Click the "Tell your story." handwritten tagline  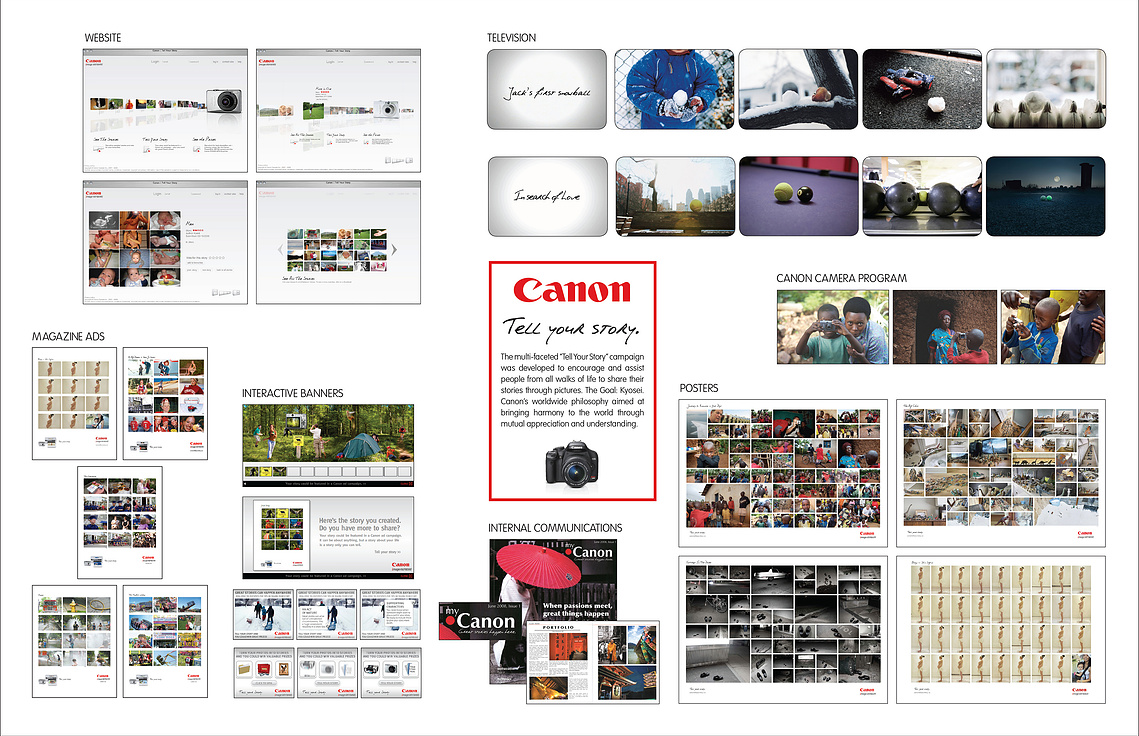[x=571, y=328]
